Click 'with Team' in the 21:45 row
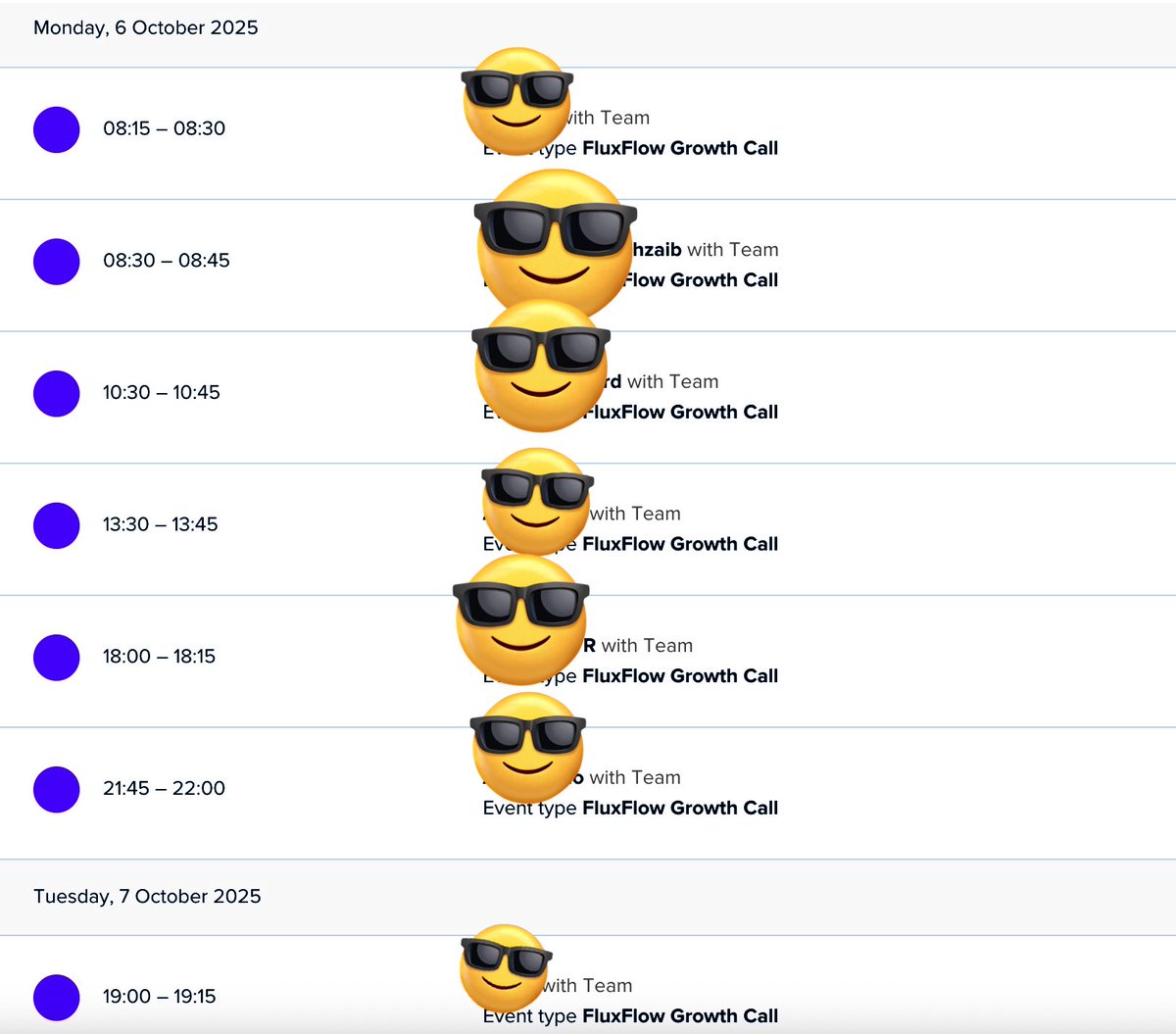This screenshot has height=1034, width=1176. [635, 777]
